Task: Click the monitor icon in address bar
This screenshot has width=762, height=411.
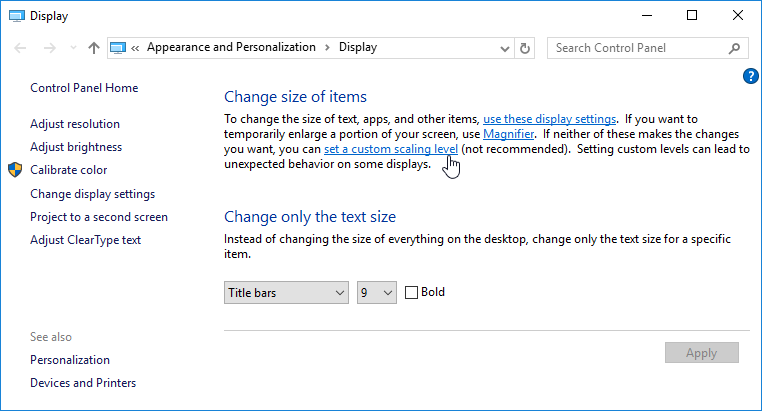Action: [118, 48]
